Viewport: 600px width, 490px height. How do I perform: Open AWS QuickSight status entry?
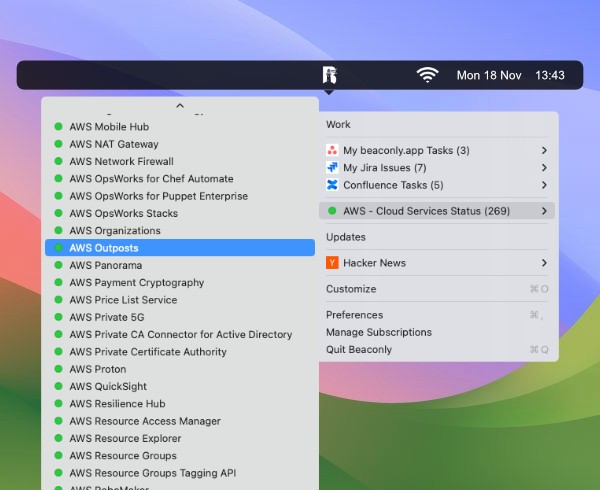pyautogui.click(x=108, y=387)
